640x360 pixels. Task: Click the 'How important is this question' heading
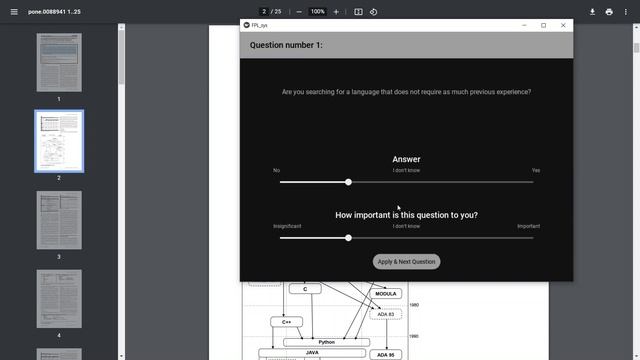(406, 215)
